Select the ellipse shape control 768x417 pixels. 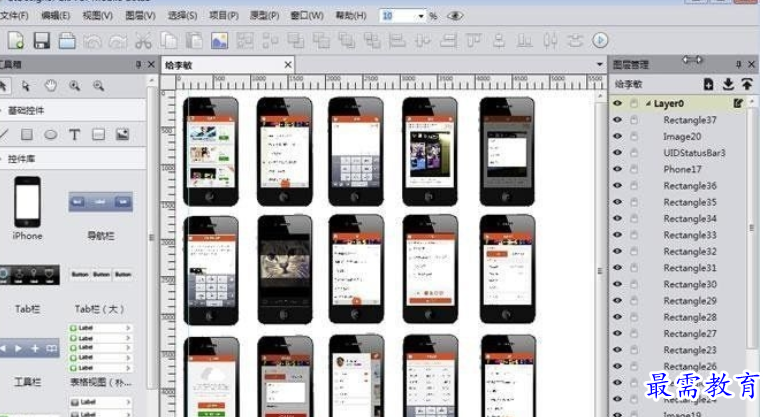point(50,134)
